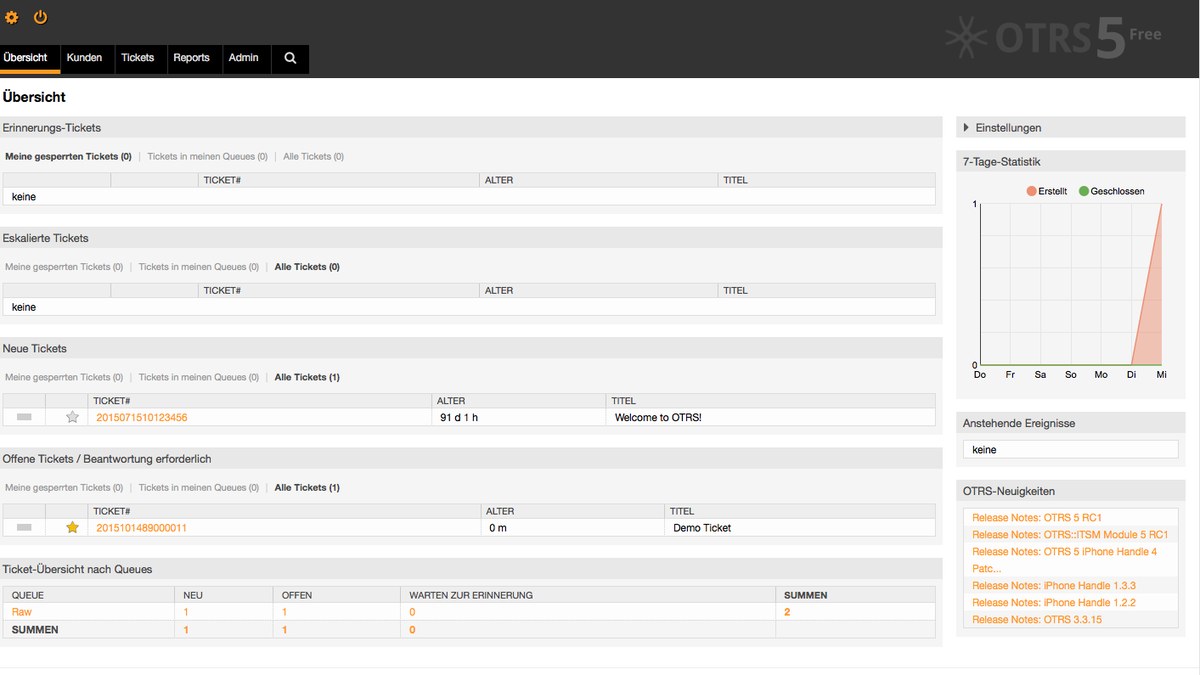Open Release Notes: OTRS 5 iPhone Handle 4
Screen dimensions: 1200x675
tap(1065, 560)
